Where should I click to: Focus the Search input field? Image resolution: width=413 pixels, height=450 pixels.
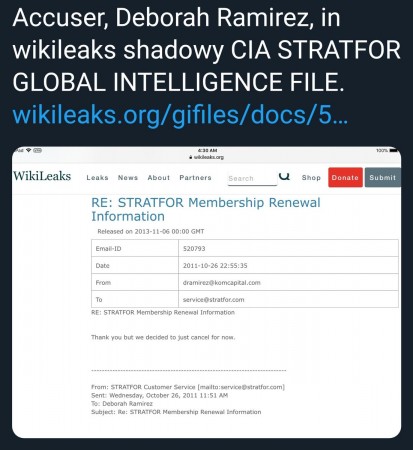(x=252, y=178)
